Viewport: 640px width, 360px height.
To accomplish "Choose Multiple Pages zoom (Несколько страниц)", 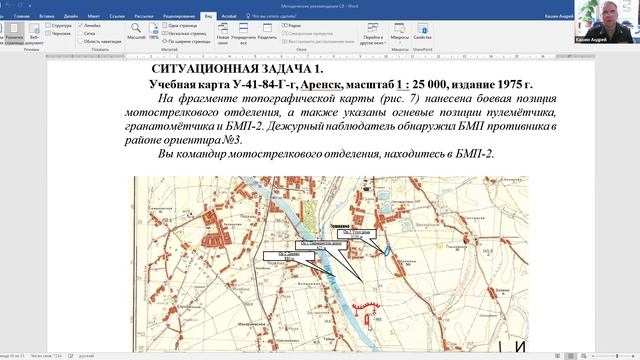I will tap(184, 33).
